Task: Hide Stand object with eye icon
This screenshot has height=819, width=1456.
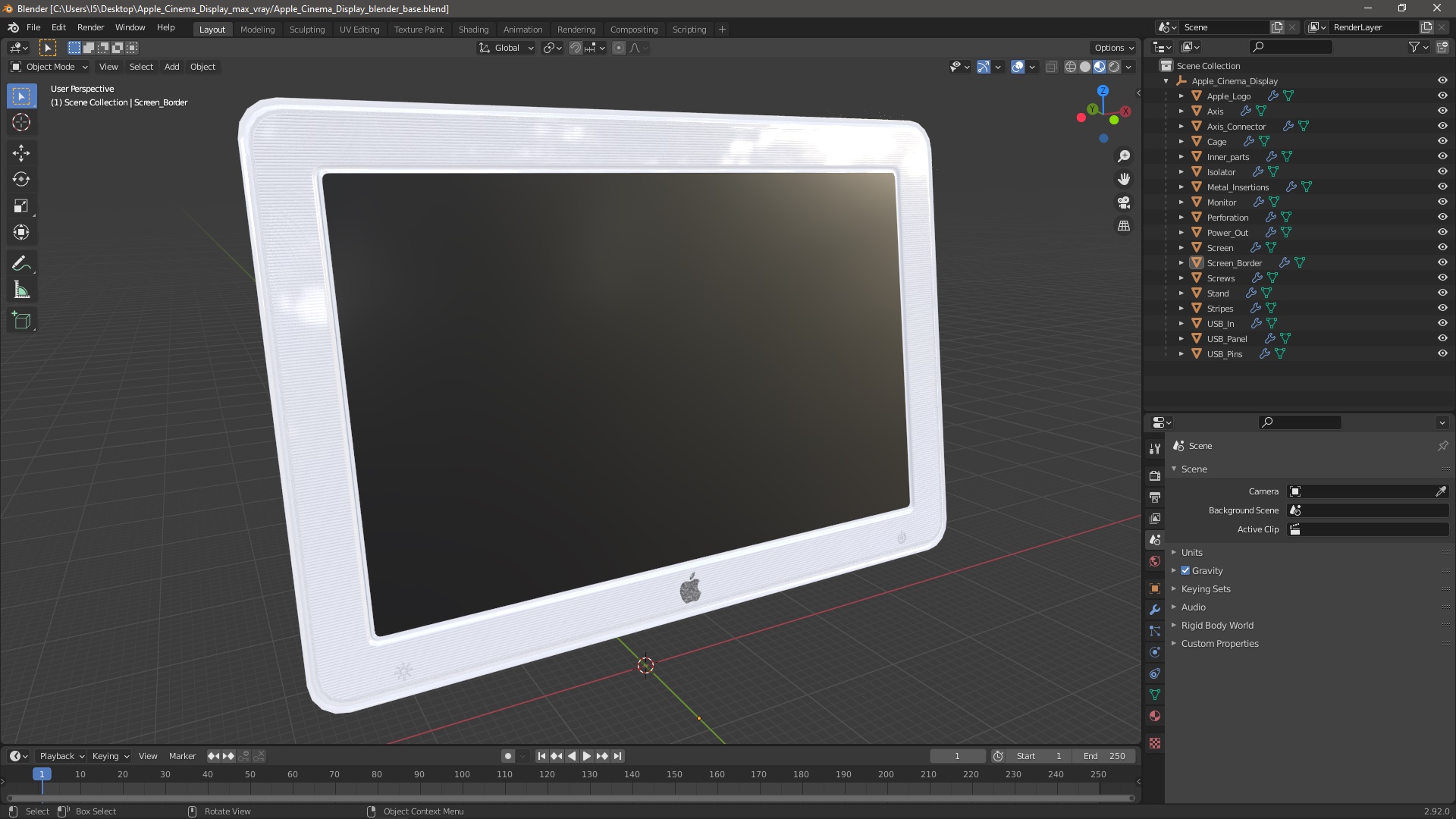Action: tap(1442, 293)
